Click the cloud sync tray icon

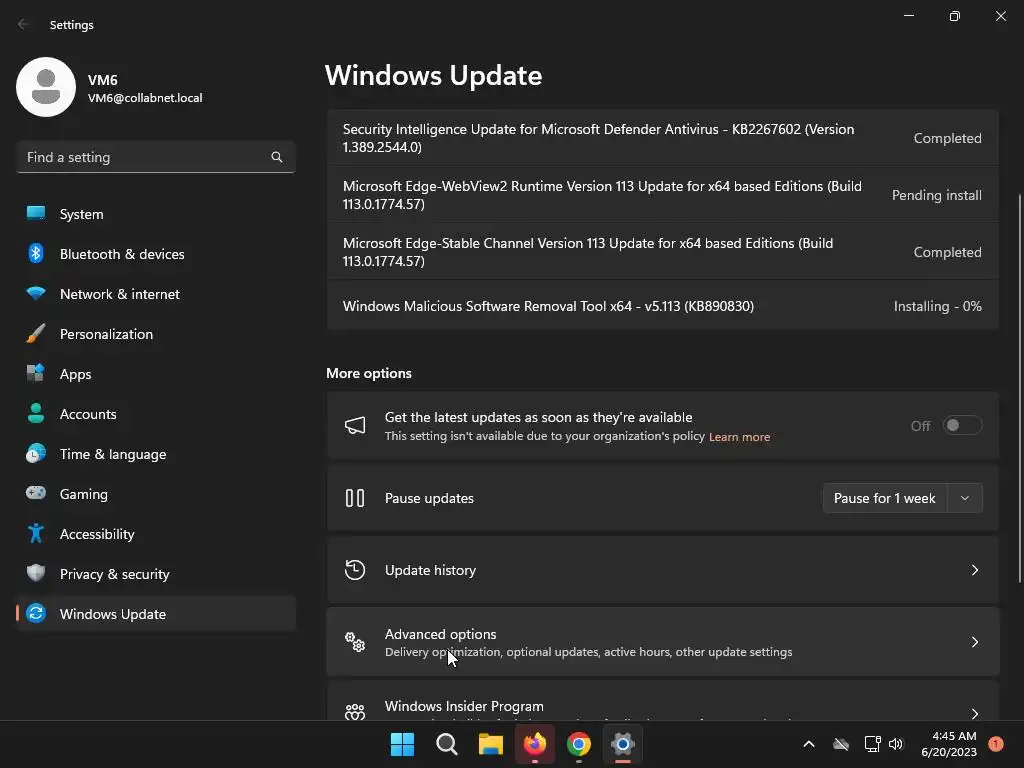point(841,744)
